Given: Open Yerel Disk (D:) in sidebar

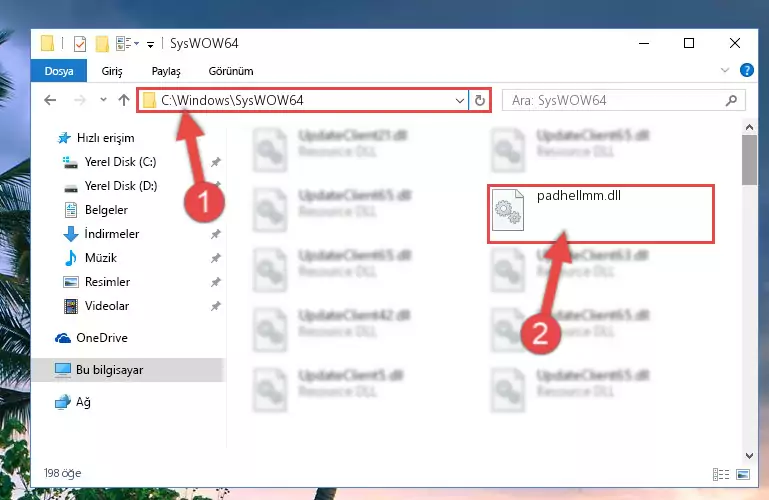Looking at the screenshot, I should coord(110,186).
